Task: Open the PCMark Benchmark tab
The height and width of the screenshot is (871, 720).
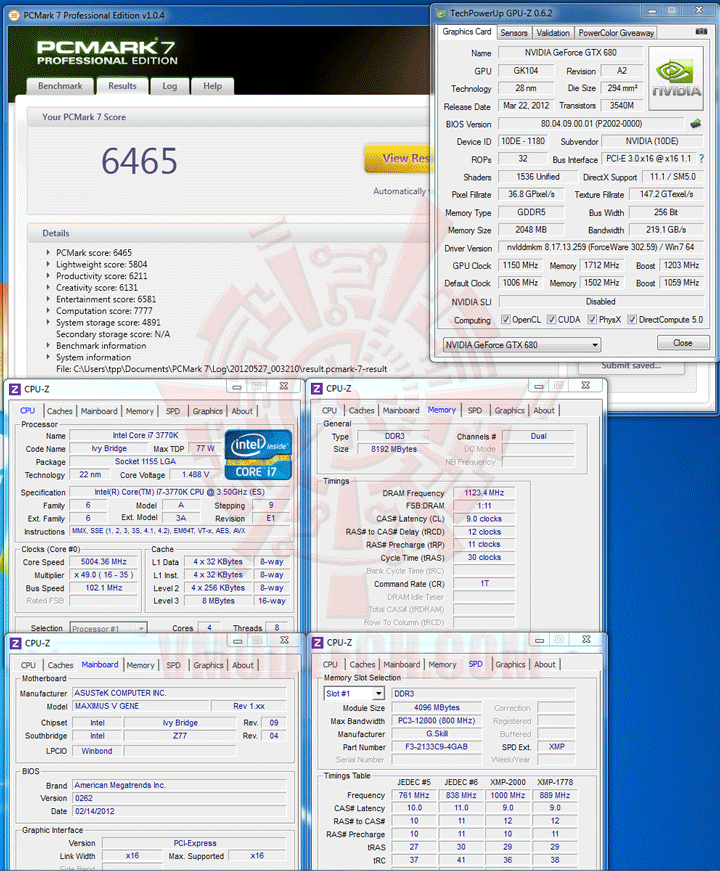Action: tap(60, 86)
